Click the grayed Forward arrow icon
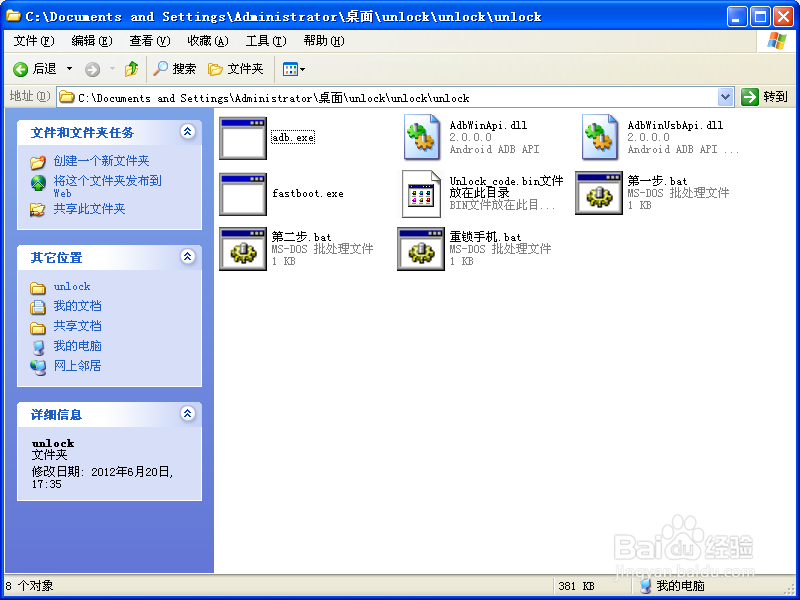 [x=92, y=69]
